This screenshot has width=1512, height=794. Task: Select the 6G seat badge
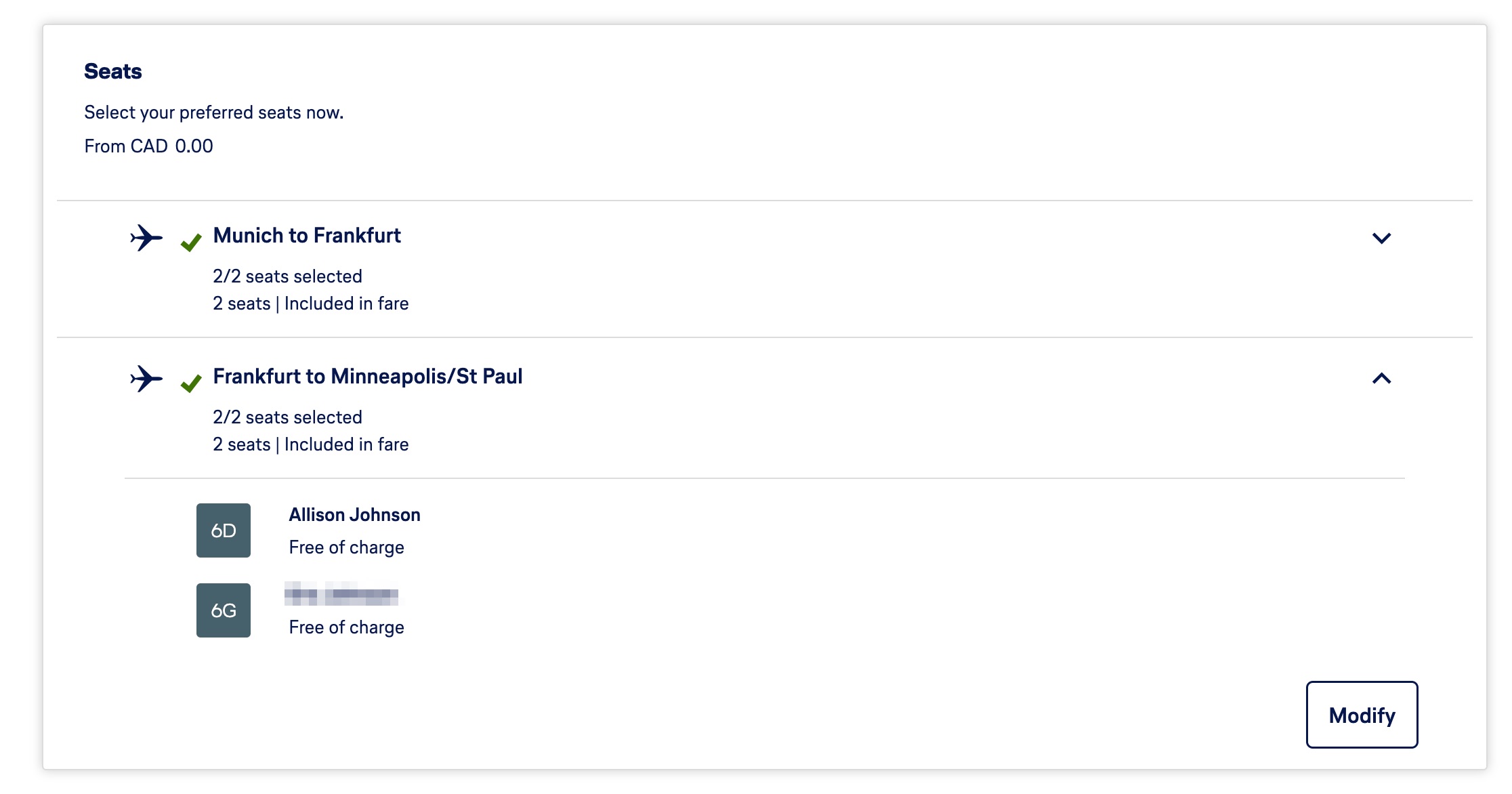(x=224, y=610)
